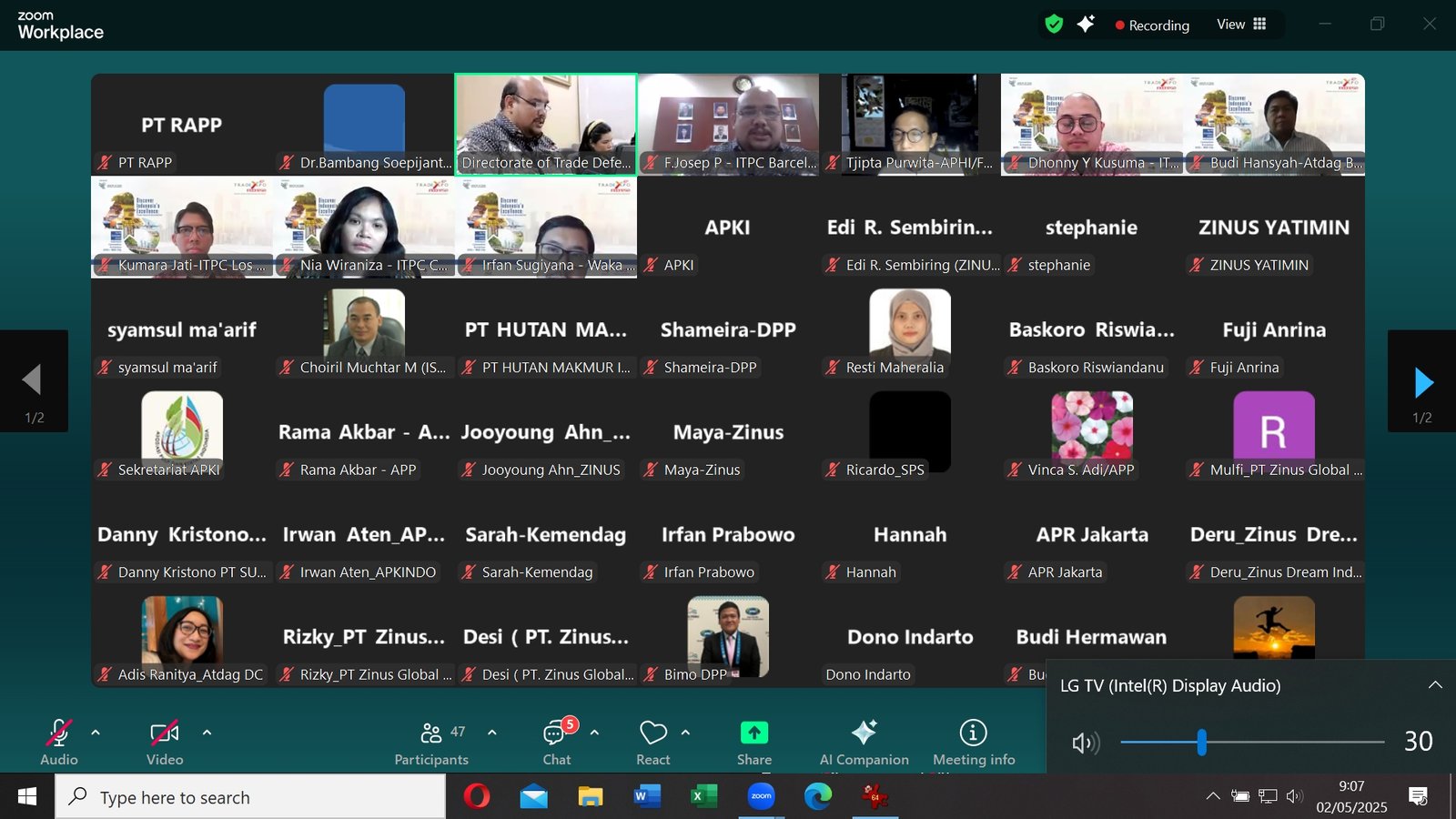The image size is (1456, 819).
Task: Click the muted microphone icon beside PT RAPP
Action: click(105, 163)
